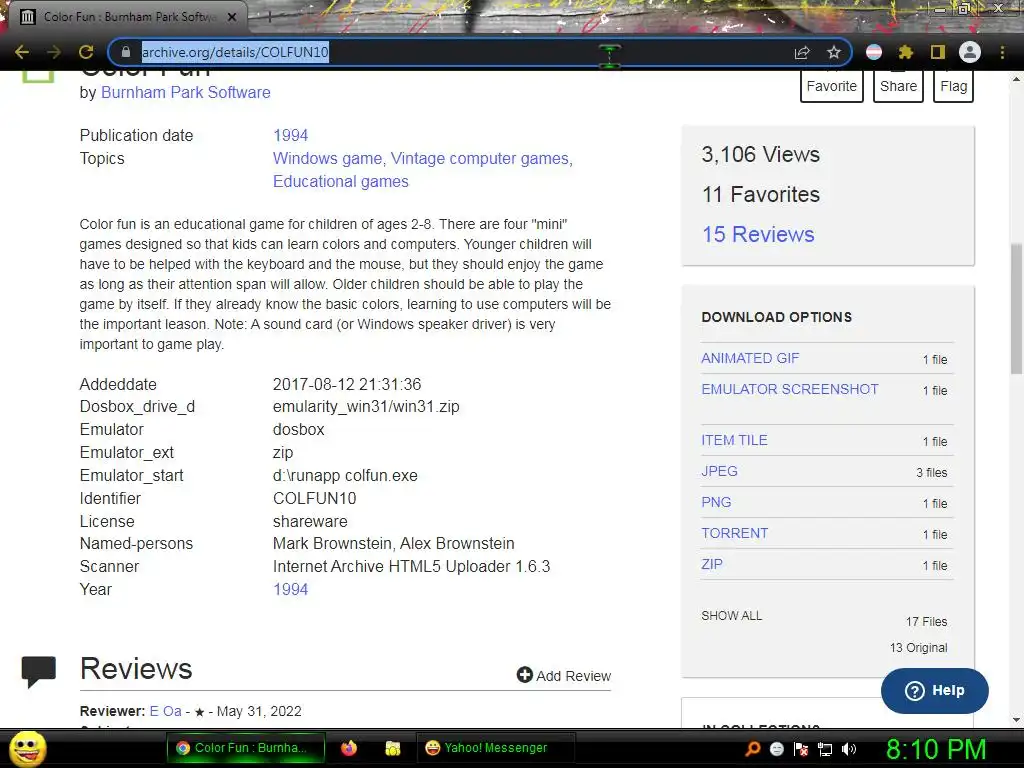This screenshot has width=1024, height=768.
Task: Open the smiley face start button
Action: click(x=28, y=748)
